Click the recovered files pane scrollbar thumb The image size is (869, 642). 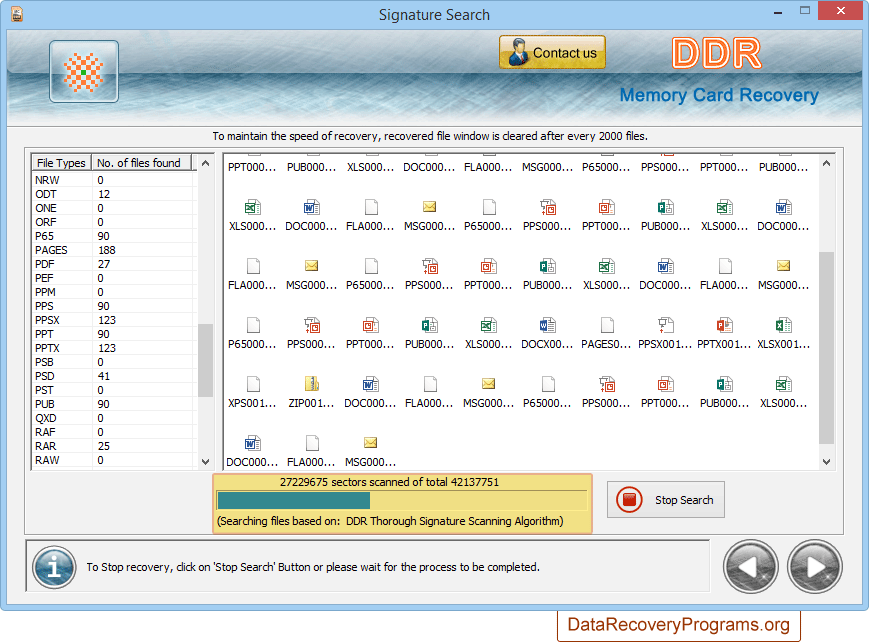[826, 348]
